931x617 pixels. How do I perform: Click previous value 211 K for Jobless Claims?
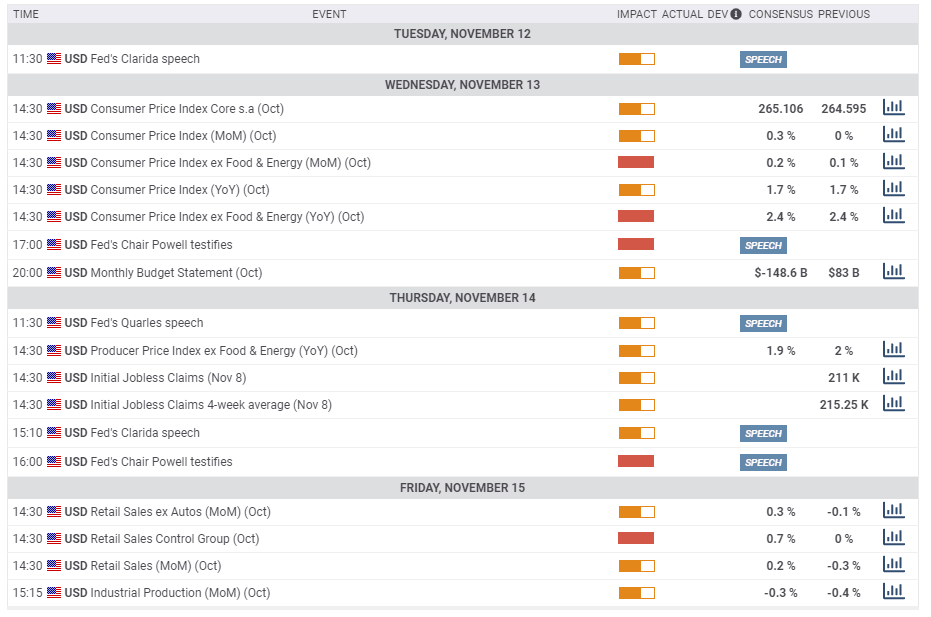point(845,376)
